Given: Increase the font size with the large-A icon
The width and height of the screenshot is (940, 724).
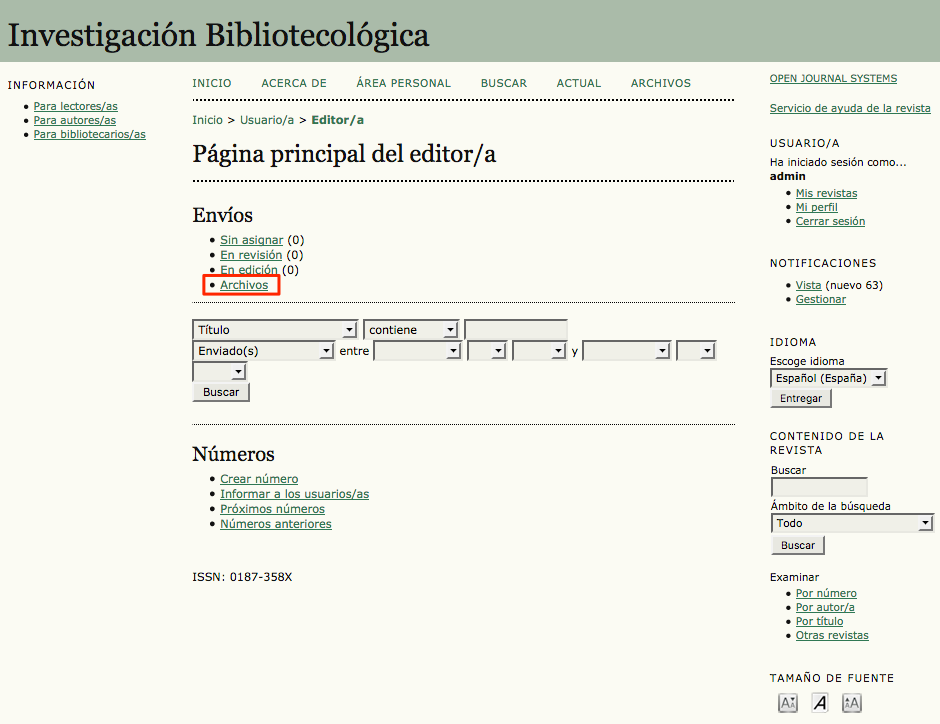Looking at the screenshot, I should 852,703.
